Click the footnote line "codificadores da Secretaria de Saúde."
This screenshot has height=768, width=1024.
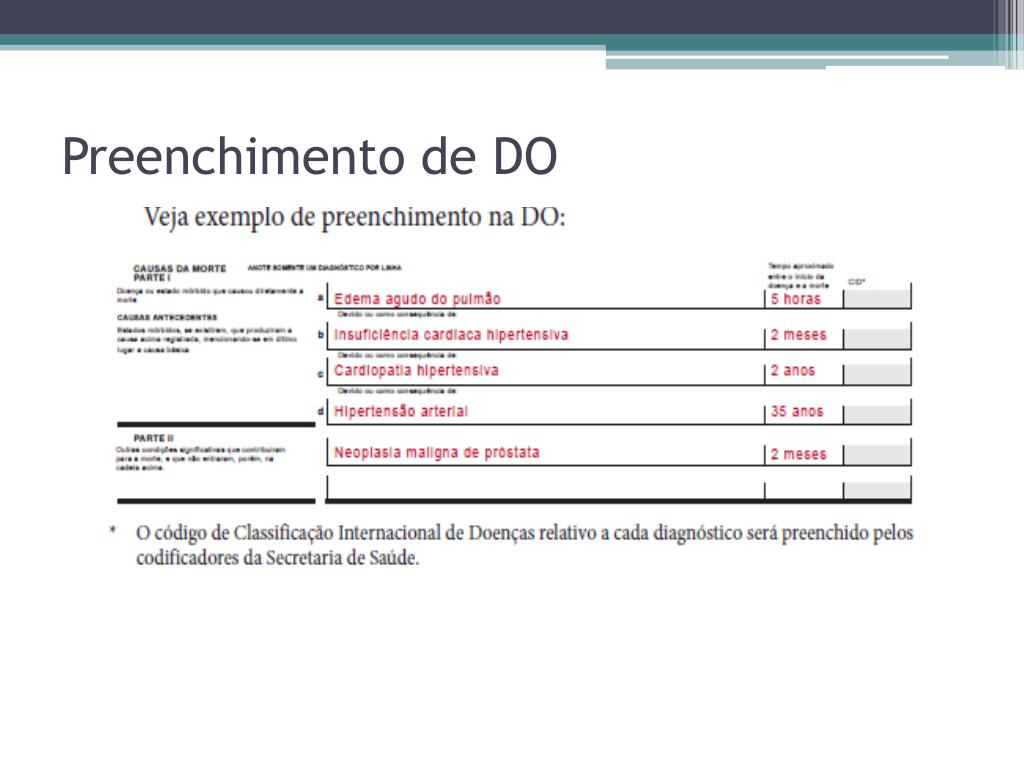pos(278,558)
